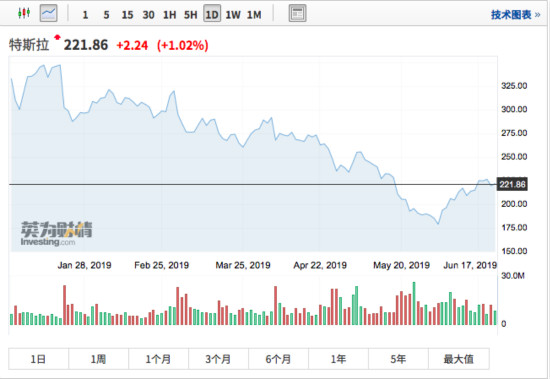Viewport: 550px width, 379px height.
Task: Click the Jan 28, 2019 date label
Action: pyautogui.click(x=84, y=265)
